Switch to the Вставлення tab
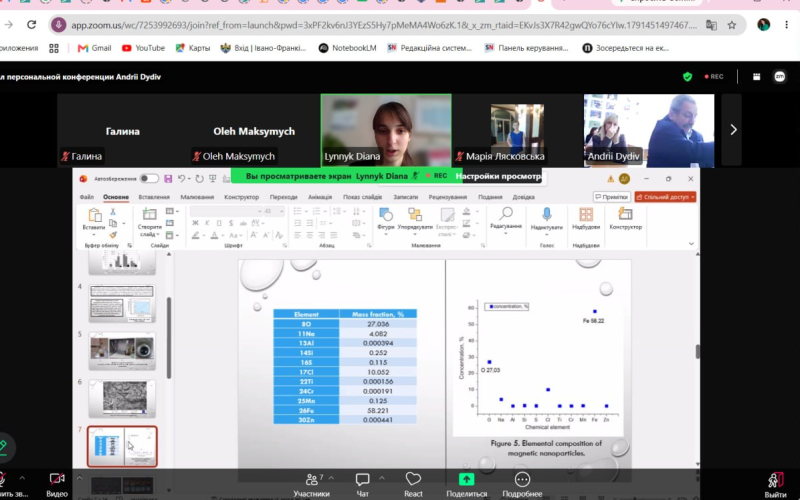Viewport: 800px width, 500px height. tap(154, 197)
